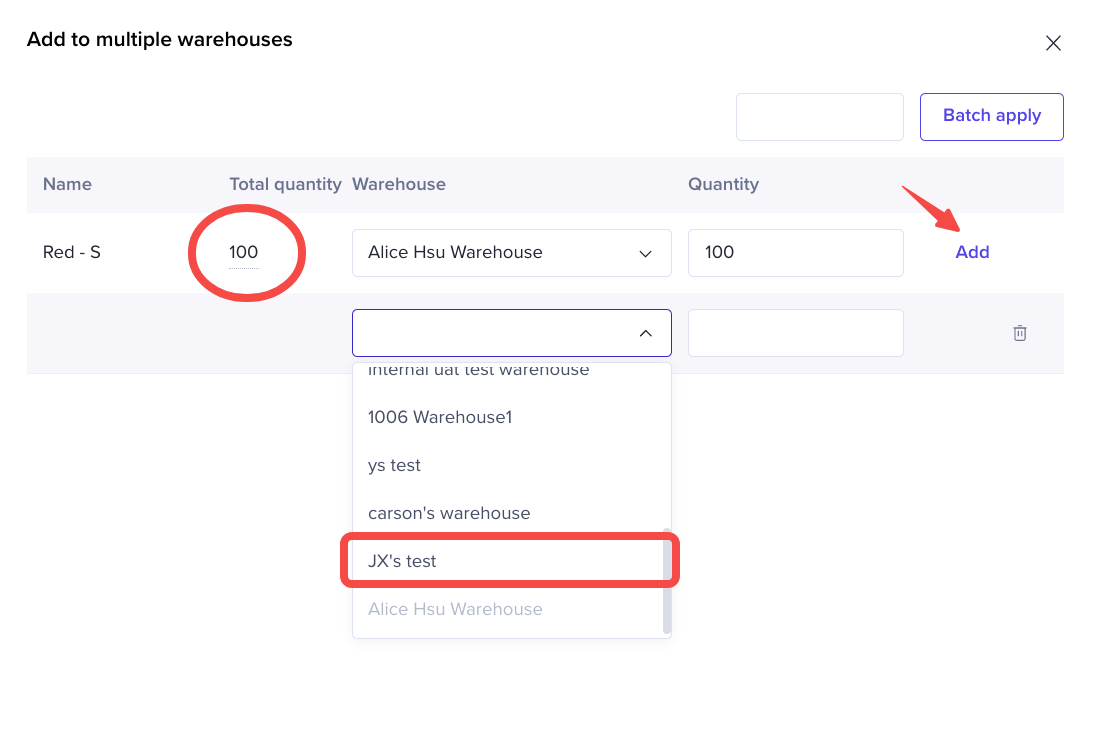Click the warehouse list scrollbar

coord(667,580)
